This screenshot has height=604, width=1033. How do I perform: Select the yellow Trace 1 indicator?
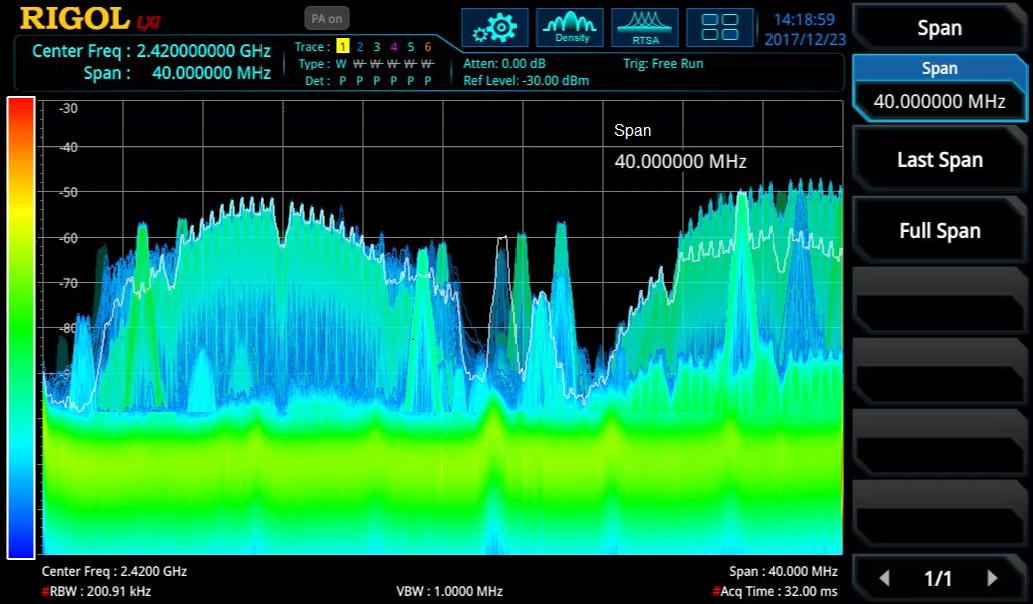click(x=342, y=46)
